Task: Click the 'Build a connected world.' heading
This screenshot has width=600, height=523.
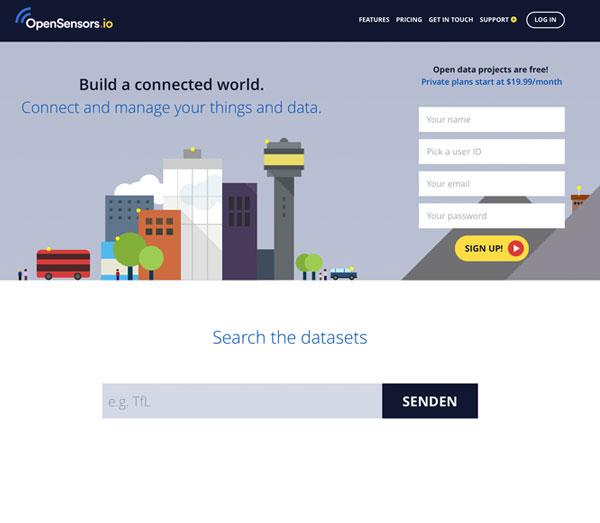Action: [x=171, y=85]
